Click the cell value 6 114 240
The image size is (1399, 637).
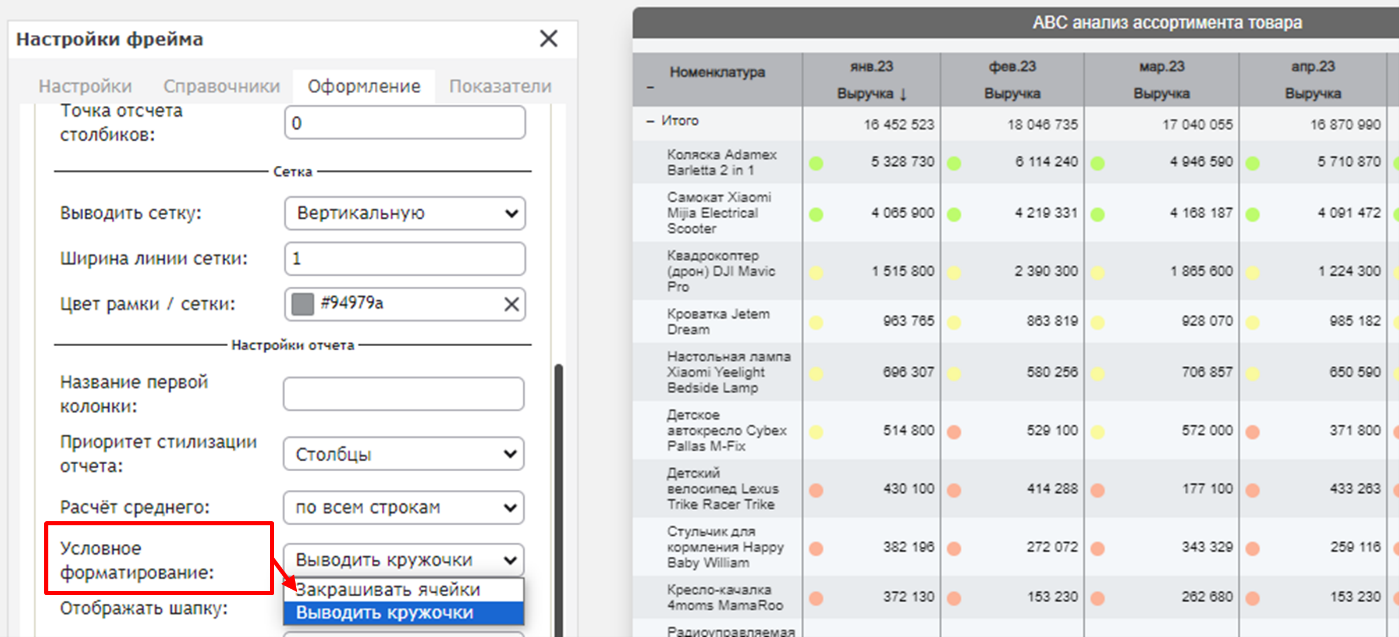1046,162
